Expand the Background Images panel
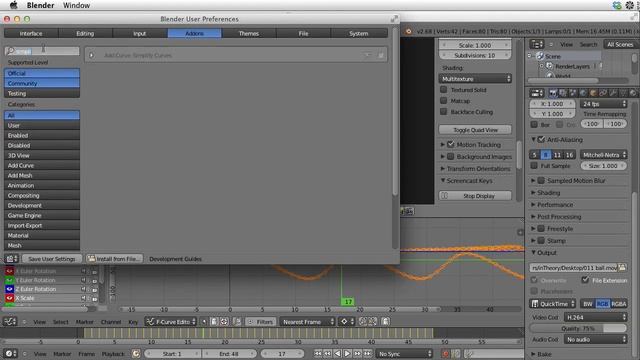Screen dimensions: 640x360 coord(442,156)
